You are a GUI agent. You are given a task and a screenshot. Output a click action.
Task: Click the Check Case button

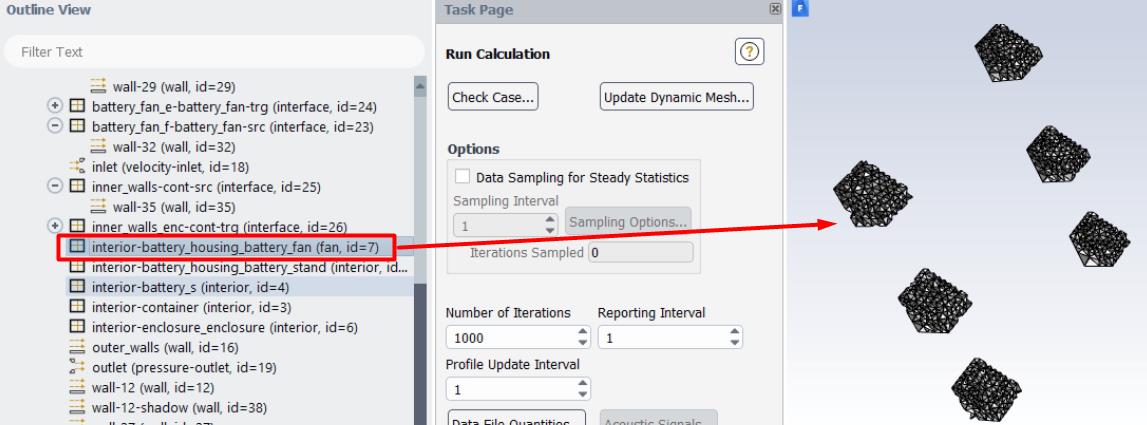coord(493,97)
